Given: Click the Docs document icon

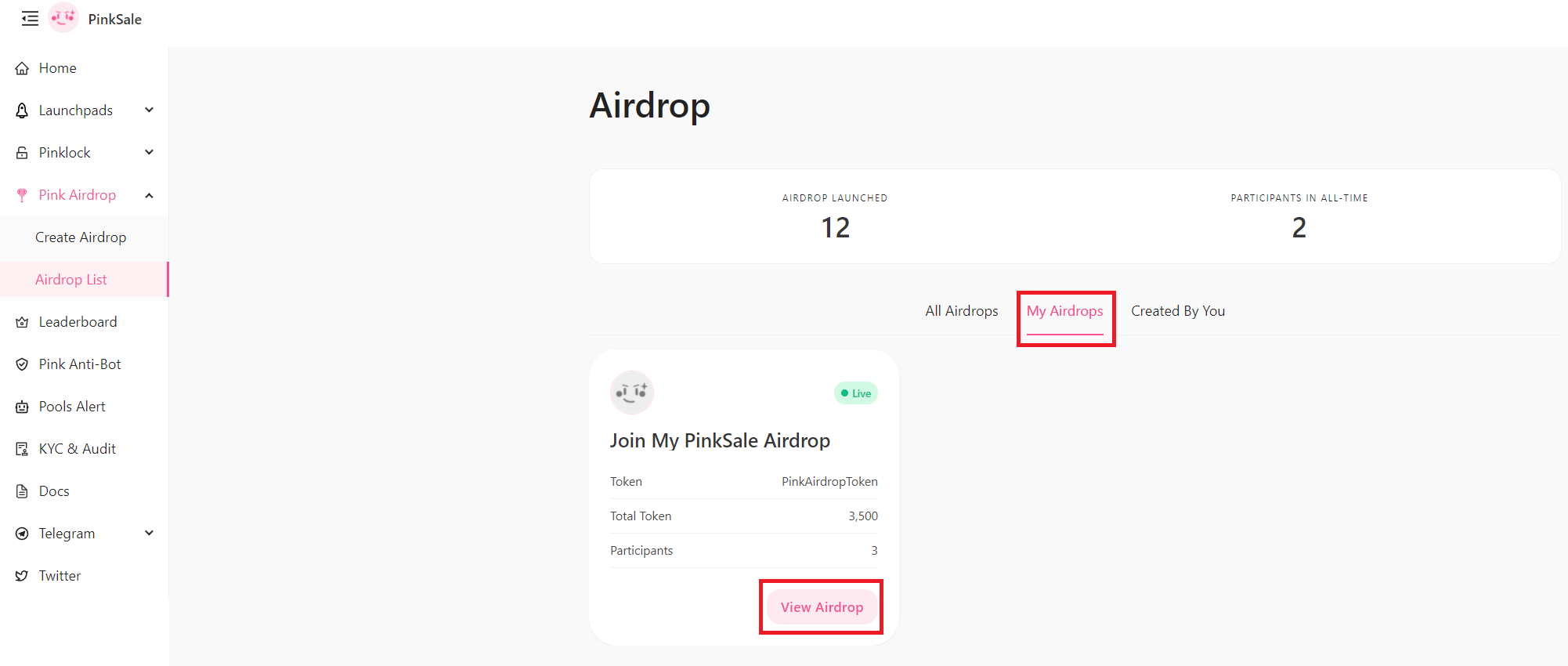Looking at the screenshot, I should pyautogui.click(x=22, y=490).
